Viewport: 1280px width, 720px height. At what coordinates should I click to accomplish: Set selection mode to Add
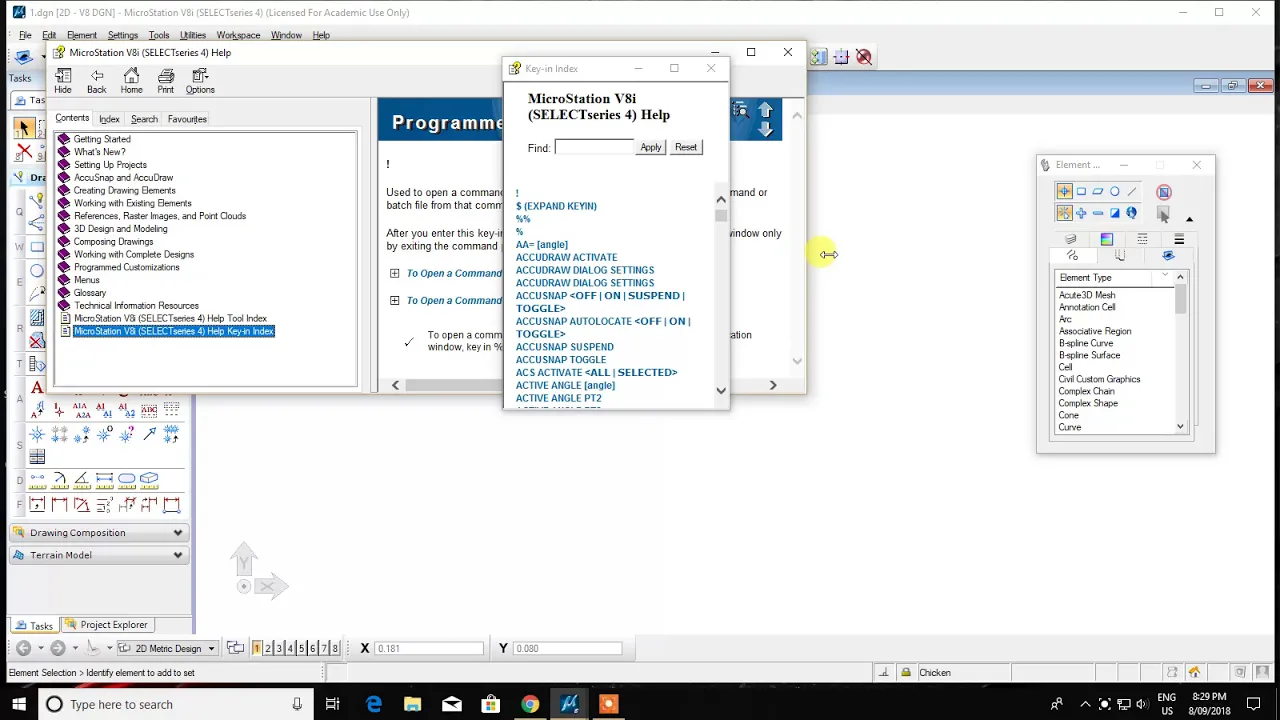[x=1081, y=213]
